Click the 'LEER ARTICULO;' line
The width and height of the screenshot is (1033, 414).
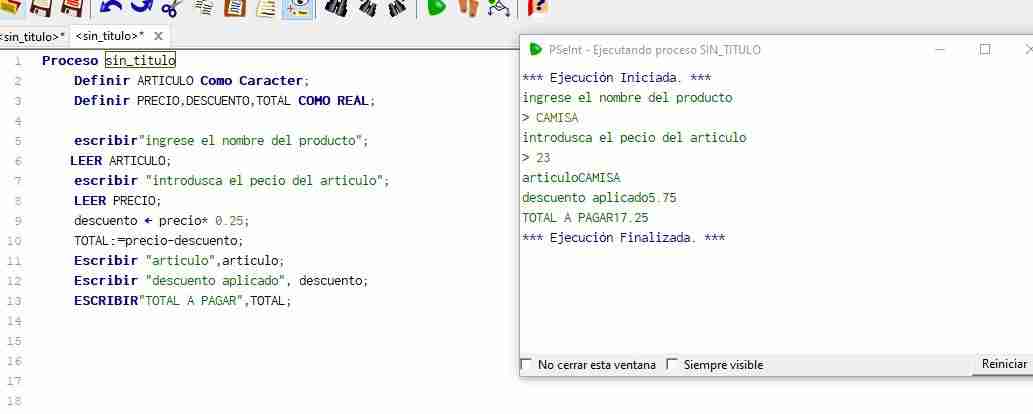coord(121,160)
